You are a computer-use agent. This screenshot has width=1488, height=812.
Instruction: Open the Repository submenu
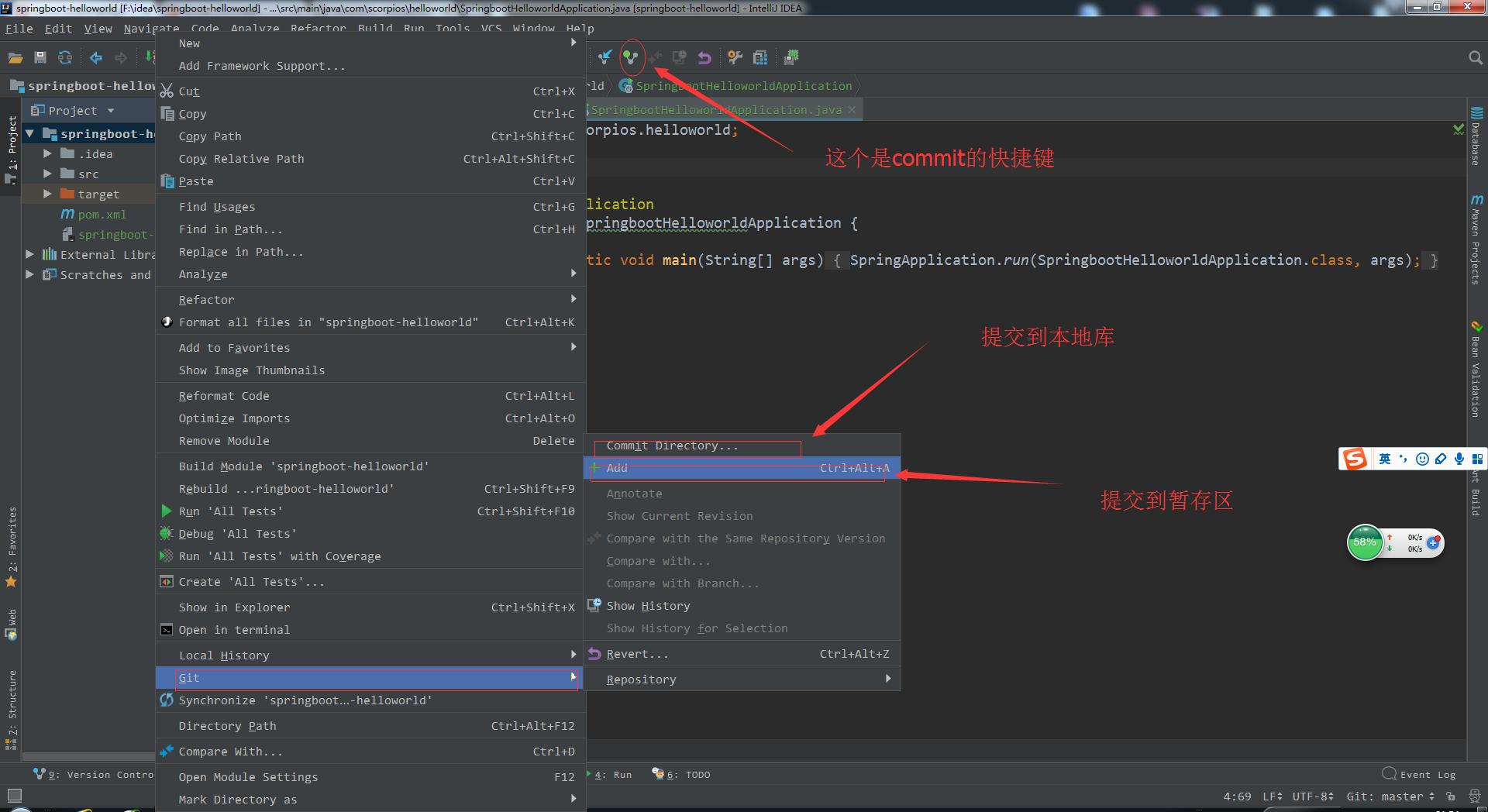(742, 680)
